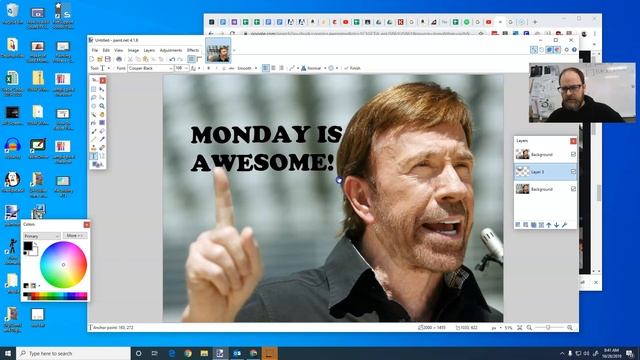Move layer up arrow in Layers panel
The width and height of the screenshot is (640, 360).
(549, 225)
